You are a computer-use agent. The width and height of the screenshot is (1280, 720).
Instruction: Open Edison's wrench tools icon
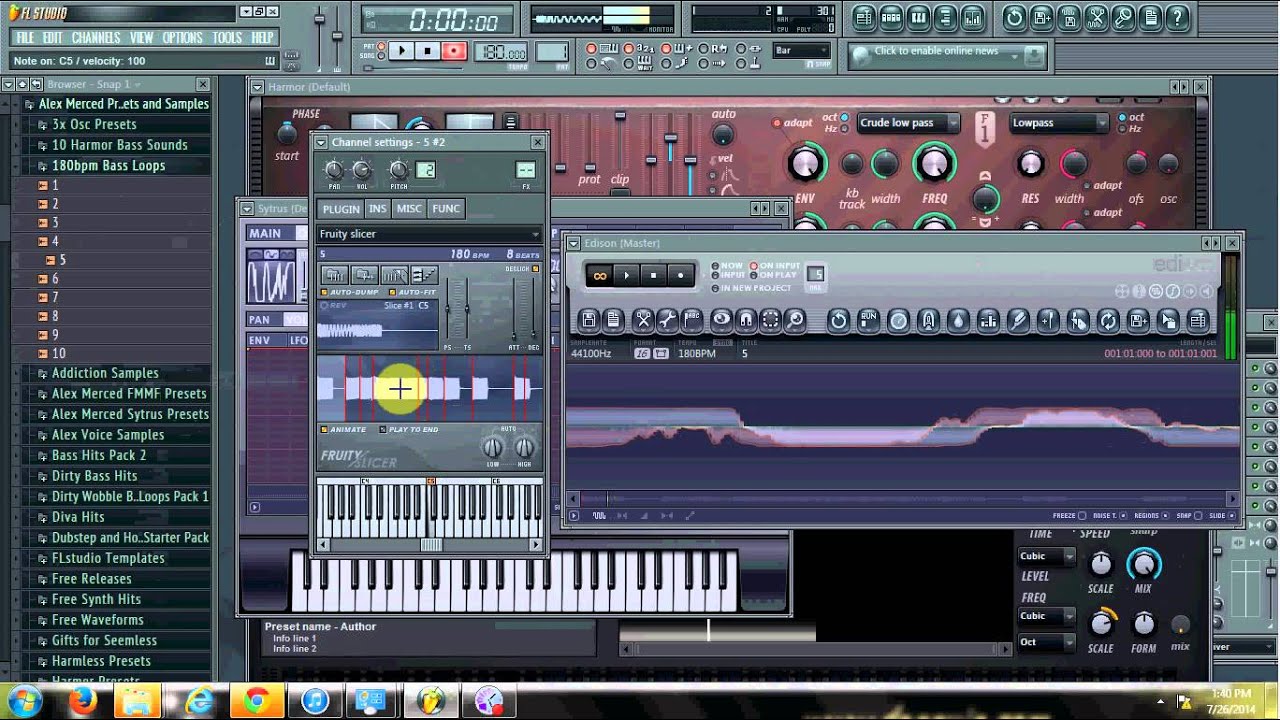pyautogui.click(x=667, y=320)
